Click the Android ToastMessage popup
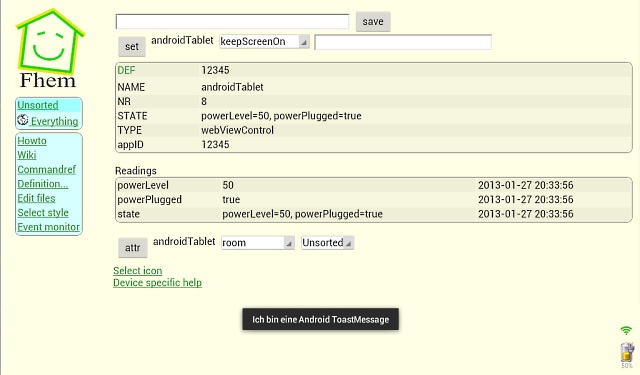Screen dimensions: 640x375 (x=320, y=319)
